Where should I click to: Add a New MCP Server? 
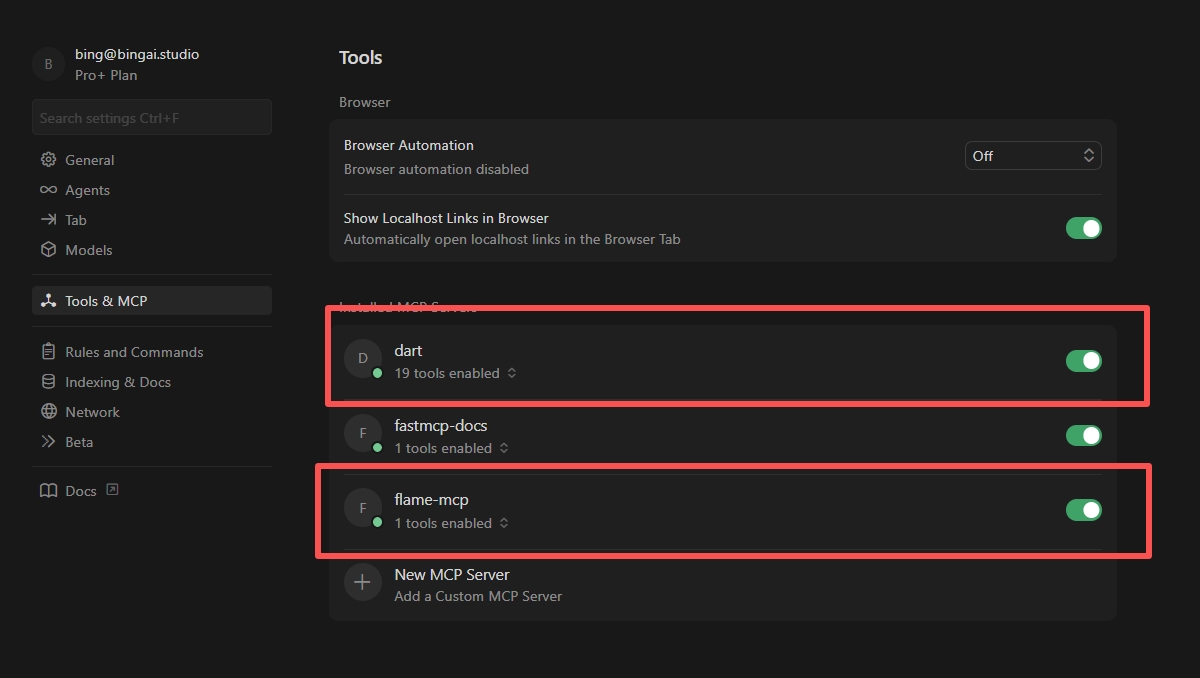point(451,574)
